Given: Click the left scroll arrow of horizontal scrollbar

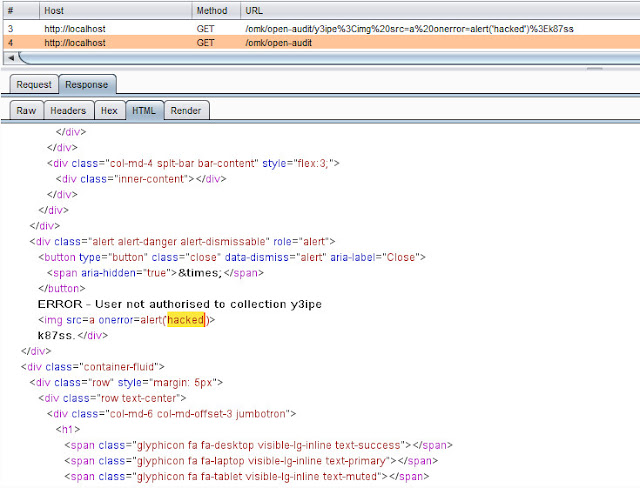Looking at the screenshot, I should point(11,58).
